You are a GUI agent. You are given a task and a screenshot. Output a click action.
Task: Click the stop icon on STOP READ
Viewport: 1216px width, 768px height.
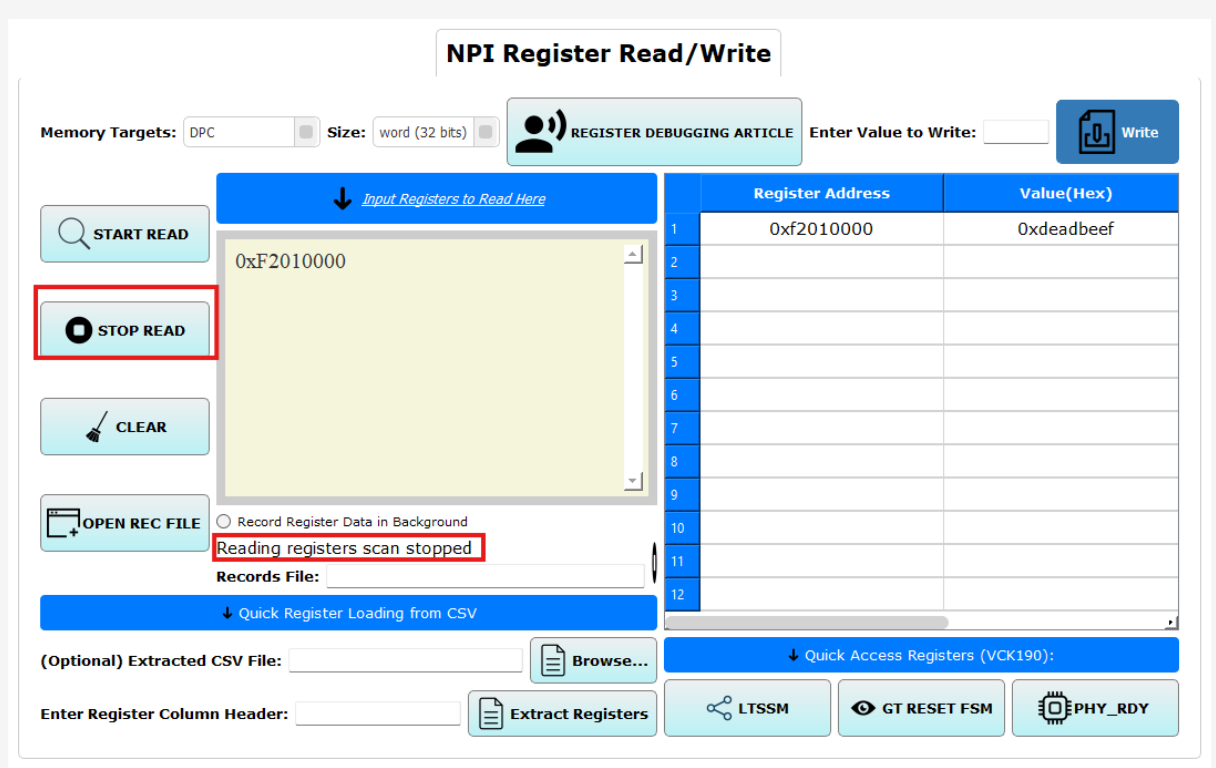coord(78,330)
